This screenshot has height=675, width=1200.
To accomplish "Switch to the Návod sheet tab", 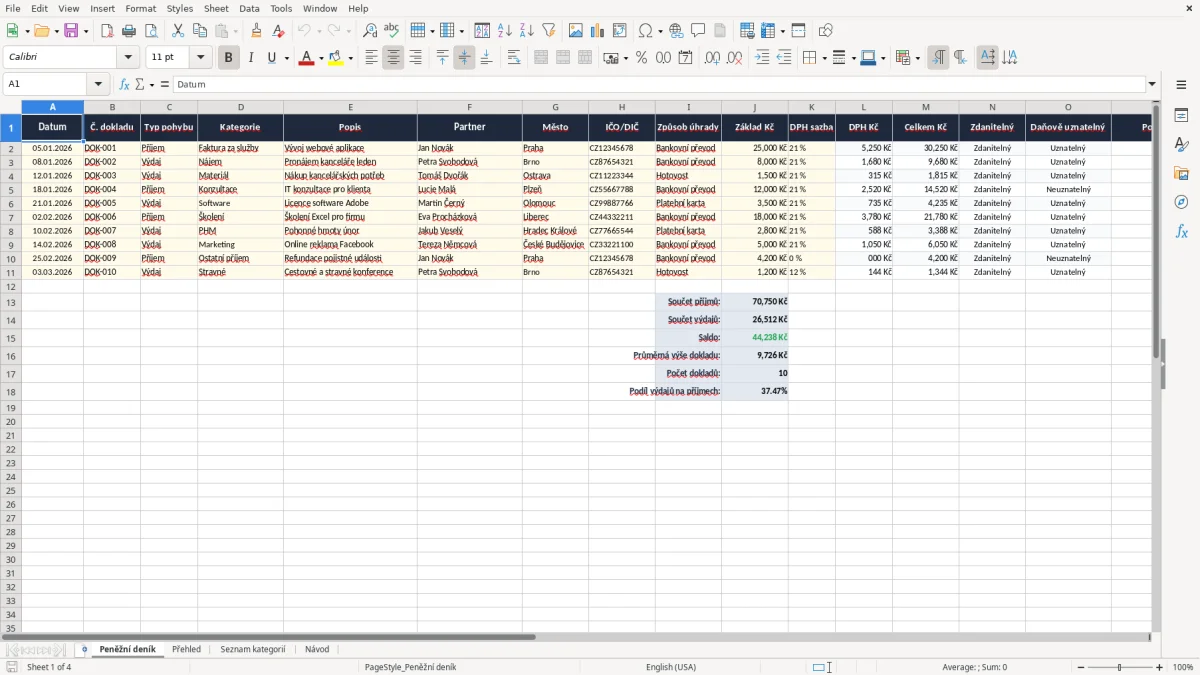I will (x=317, y=649).
